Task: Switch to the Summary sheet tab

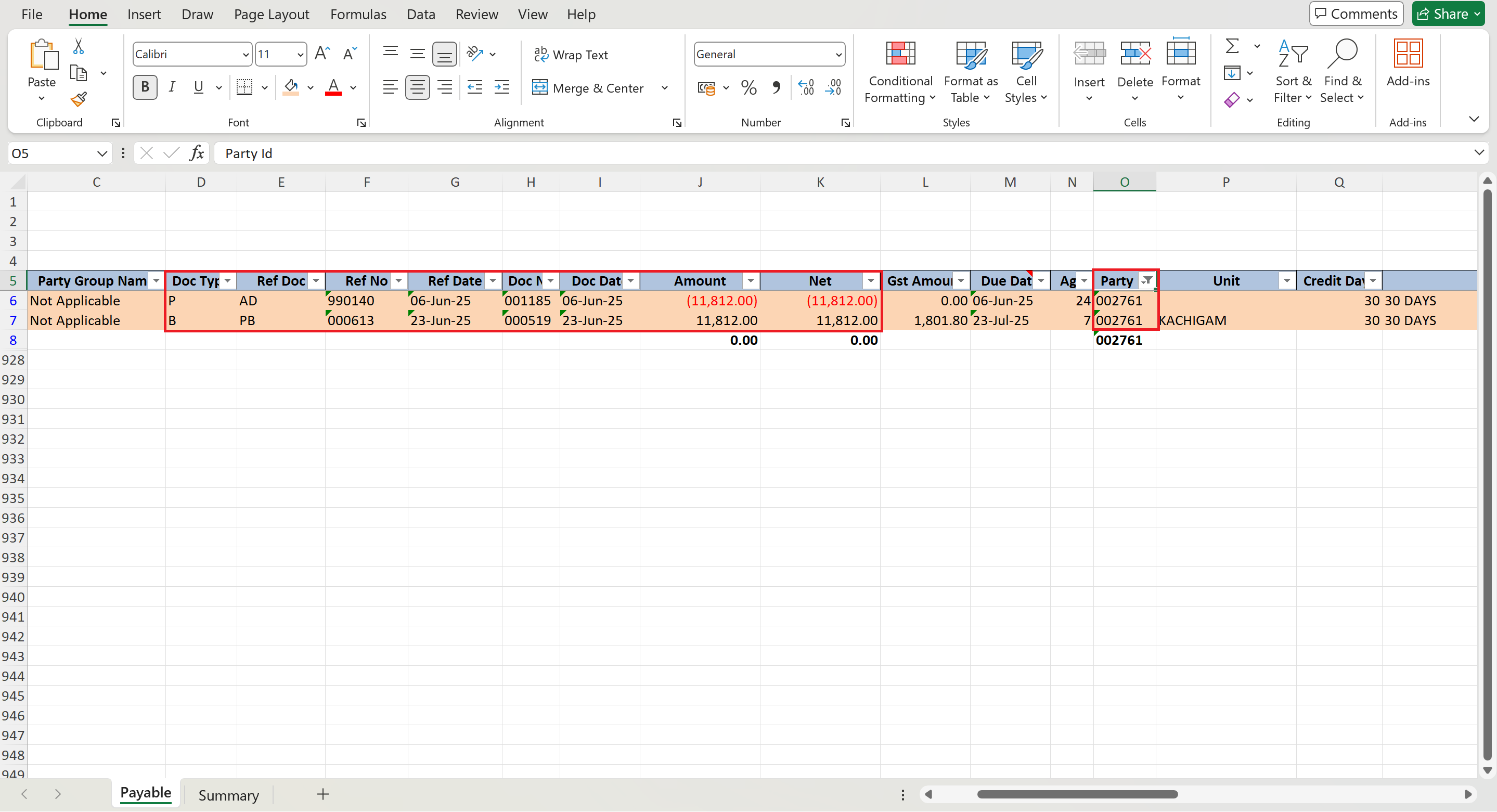Action: (228, 795)
